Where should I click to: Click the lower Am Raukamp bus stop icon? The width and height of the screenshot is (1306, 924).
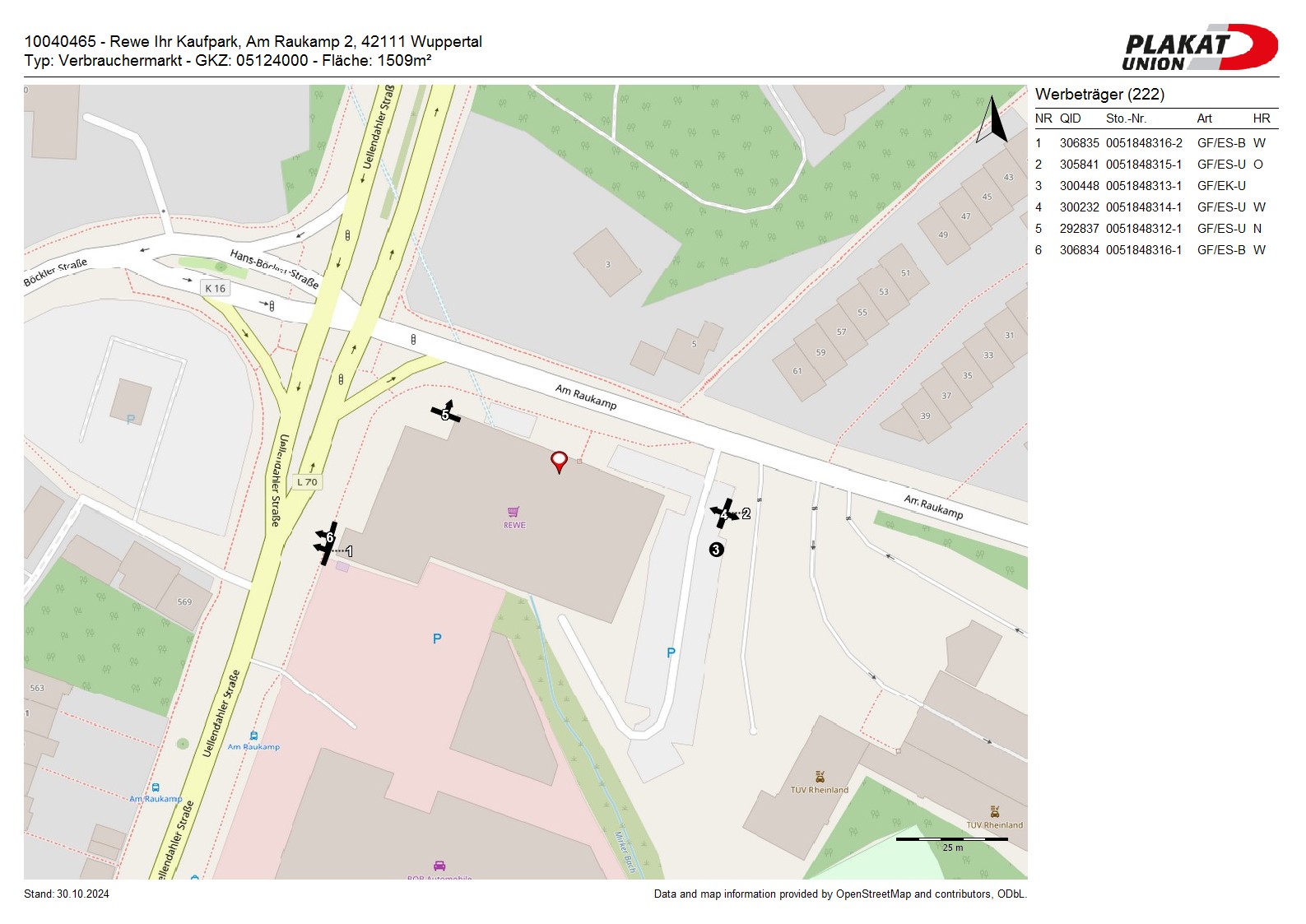click(155, 788)
